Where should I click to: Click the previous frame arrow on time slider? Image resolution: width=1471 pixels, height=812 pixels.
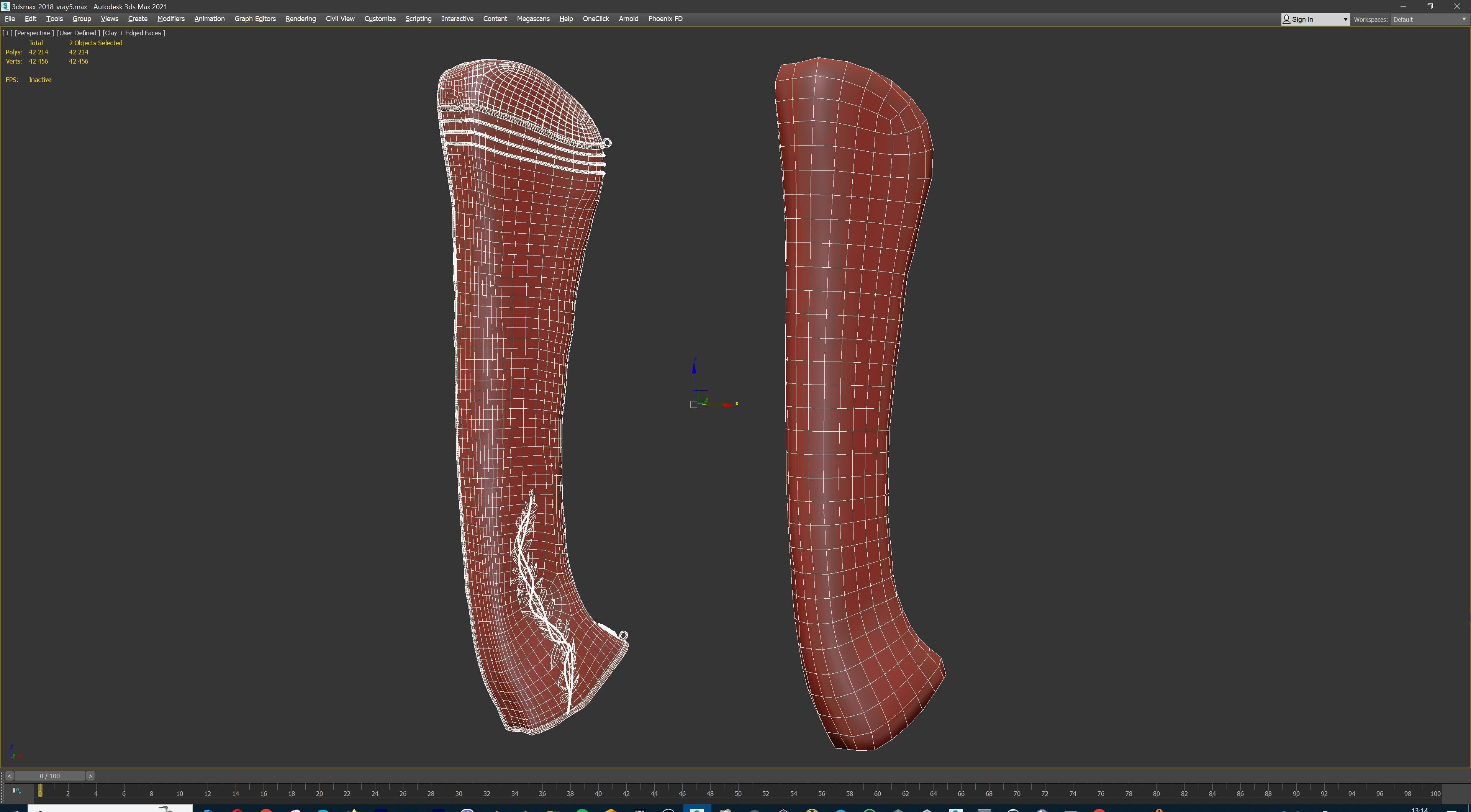point(9,776)
